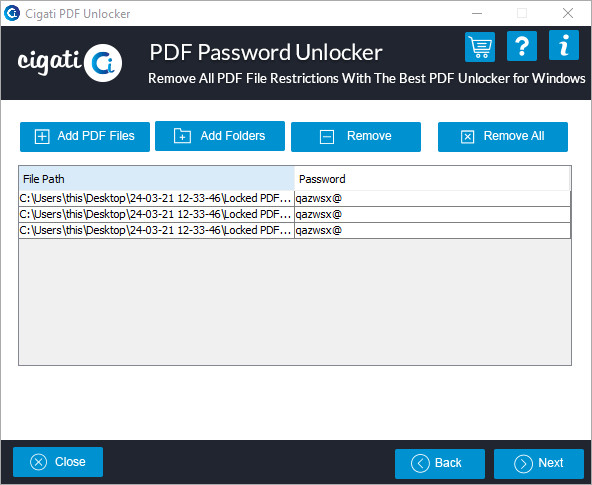Edit the first row password field

pos(432,199)
